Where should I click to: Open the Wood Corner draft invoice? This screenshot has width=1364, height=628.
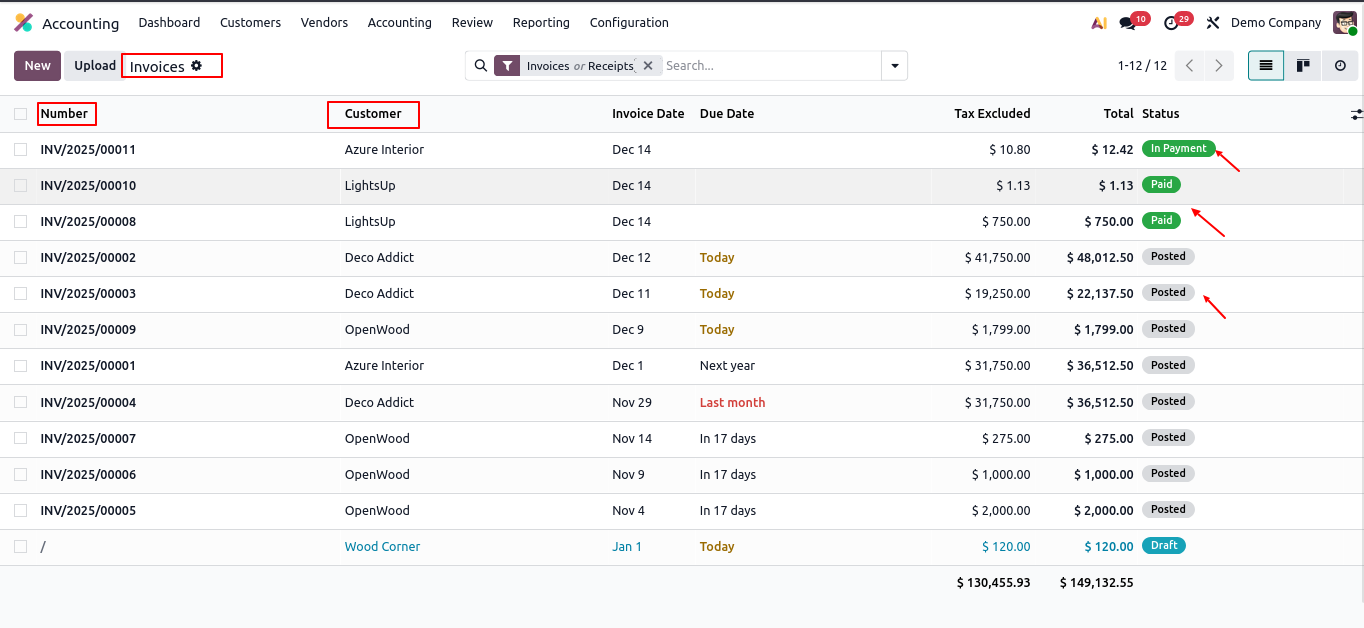[382, 547]
